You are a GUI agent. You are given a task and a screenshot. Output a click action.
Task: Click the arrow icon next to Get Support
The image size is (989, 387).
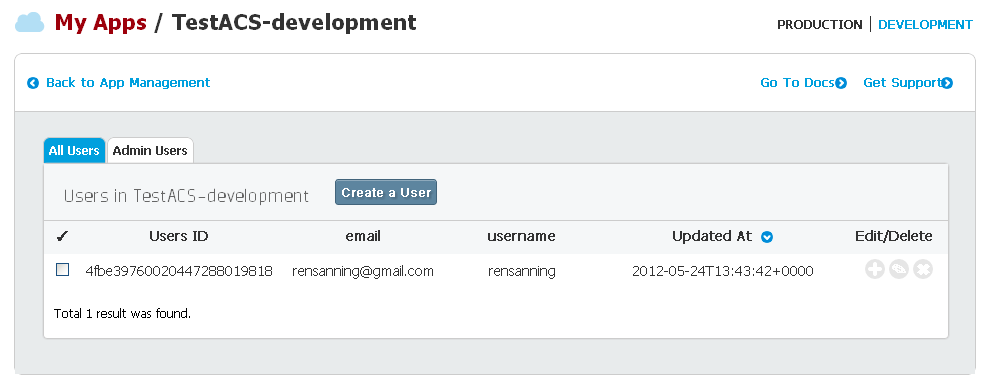tap(947, 83)
